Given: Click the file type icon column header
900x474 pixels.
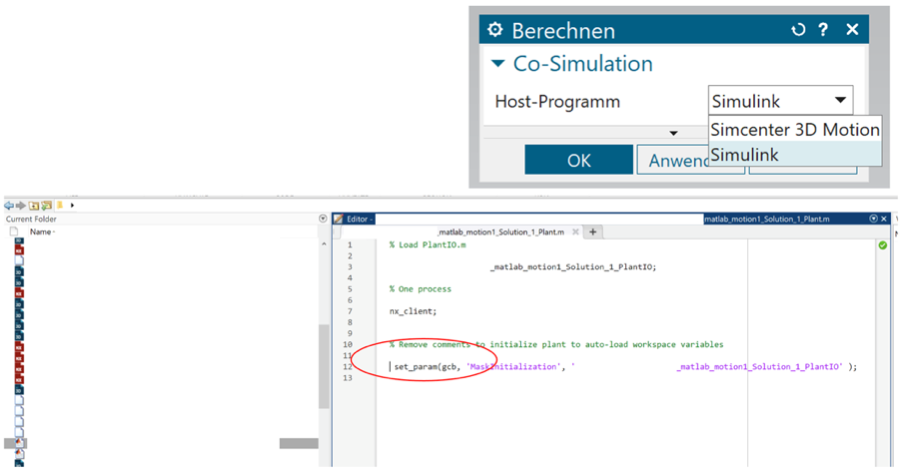Looking at the screenshot, I should point(14,232).
